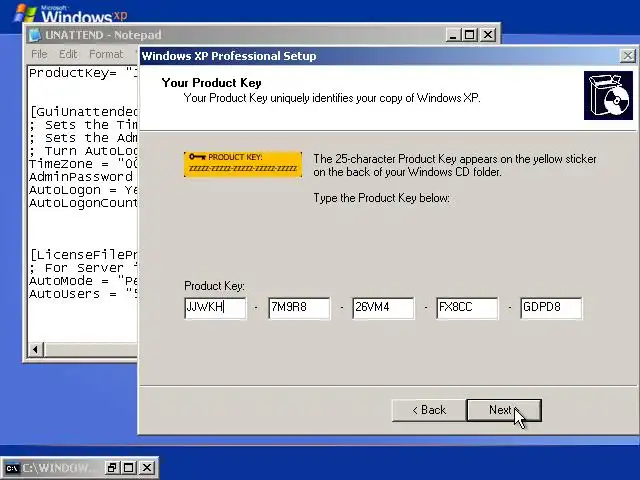Click the "; Turn AutoLog" comment line
The image size is (640, 480).
point(83,151)
